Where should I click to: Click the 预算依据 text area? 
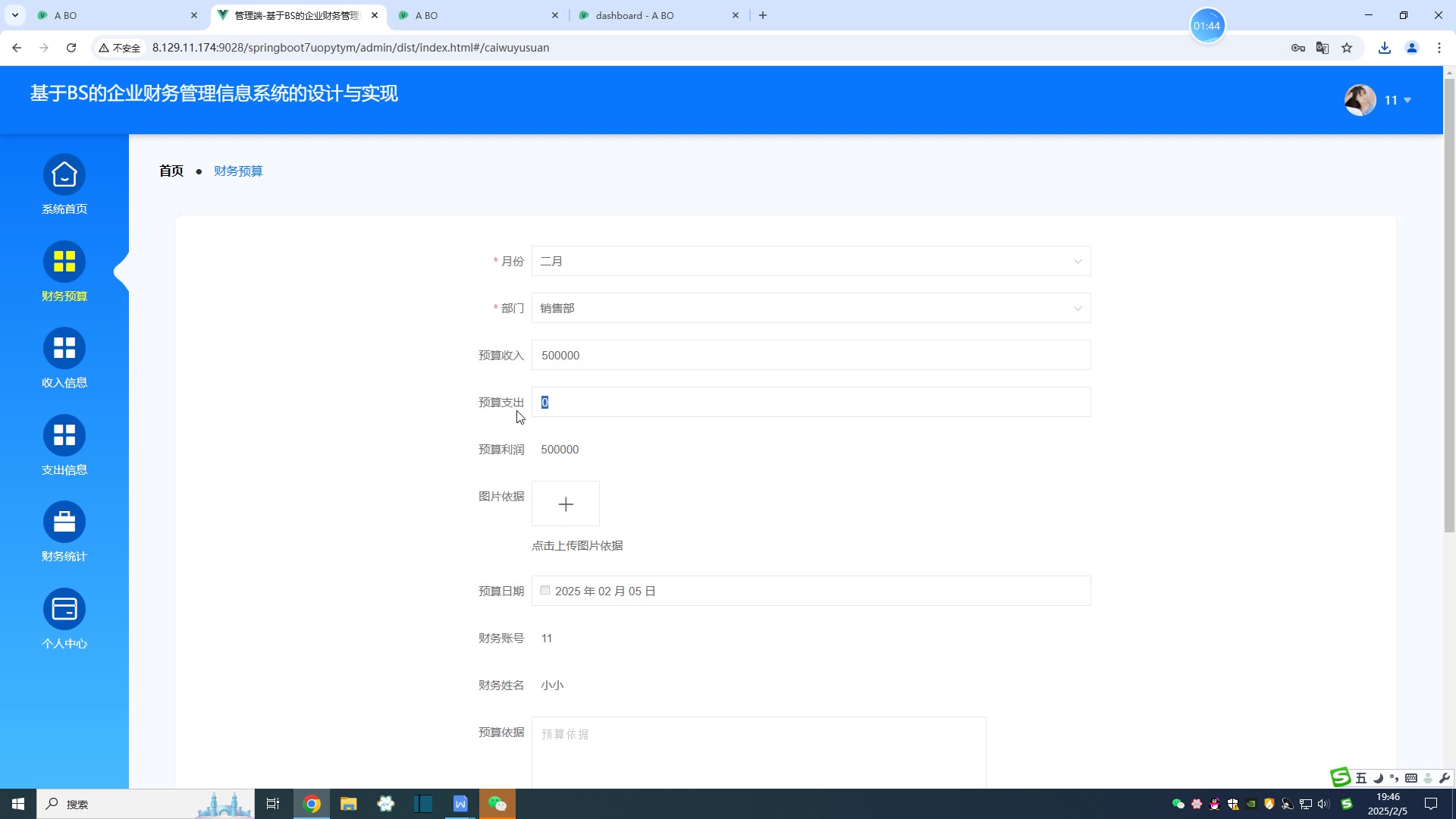point(758,751)
